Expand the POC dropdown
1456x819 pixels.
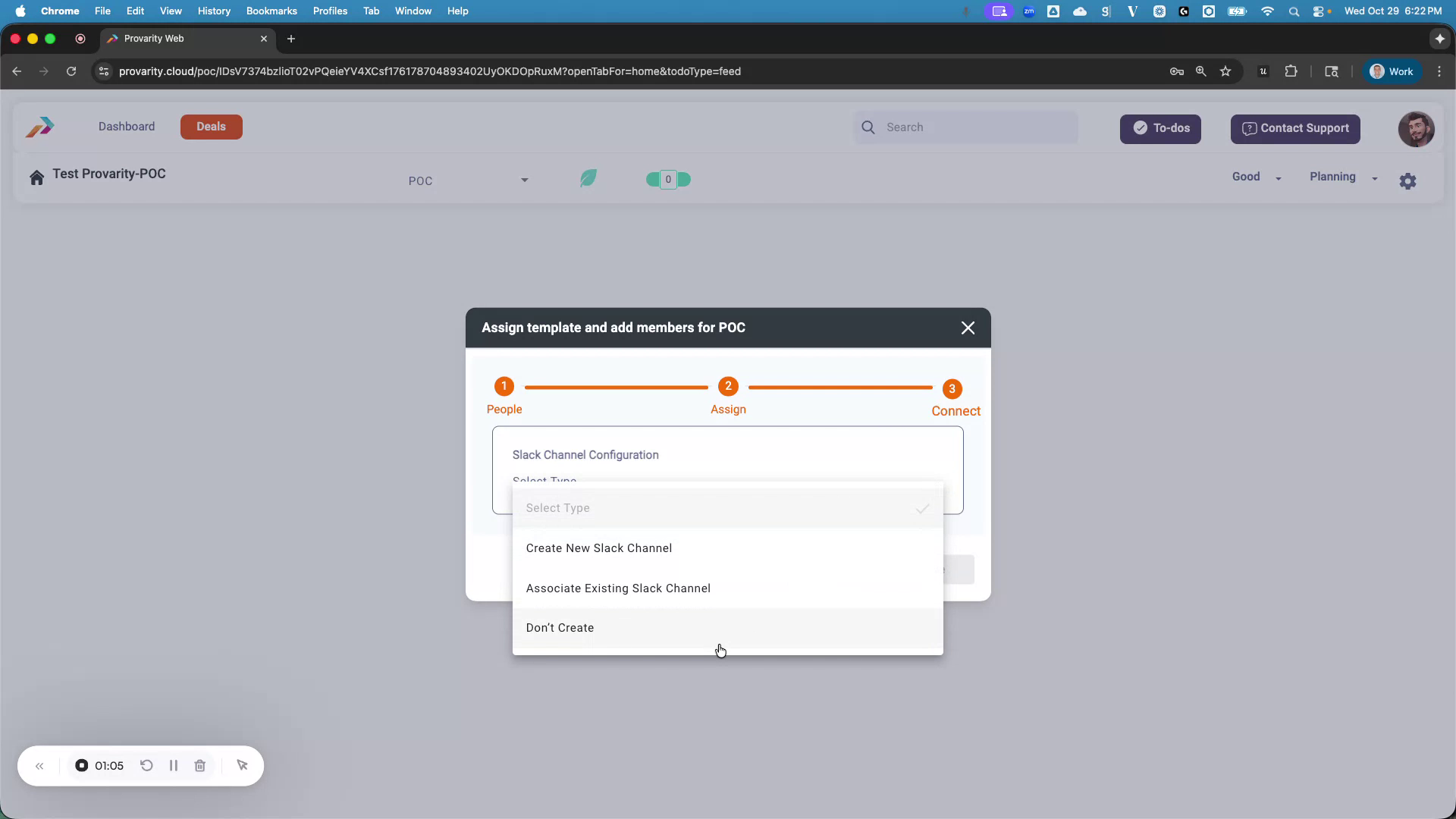pyautogui.click(x=523, y=180)
